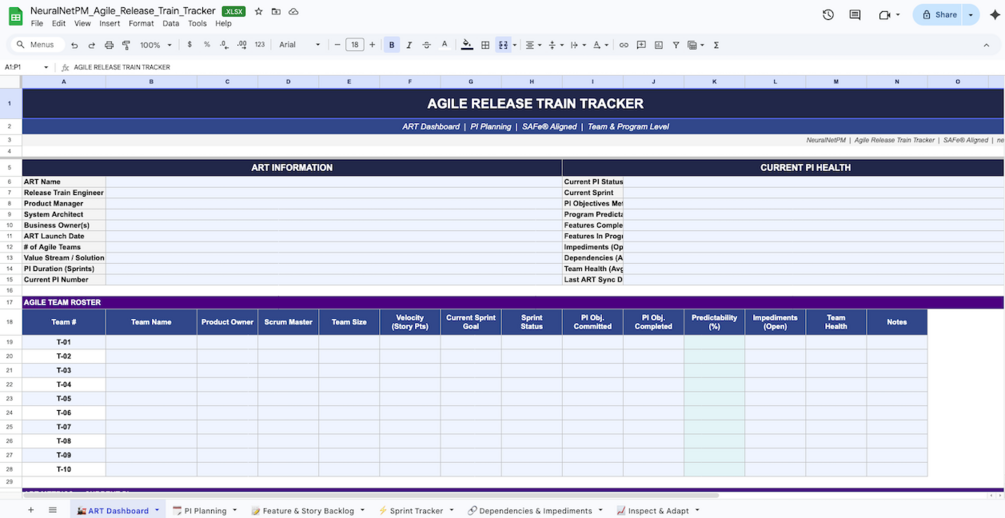
Task: Open ART Dashboard tab options arrow
Action: tap(157, 511)
